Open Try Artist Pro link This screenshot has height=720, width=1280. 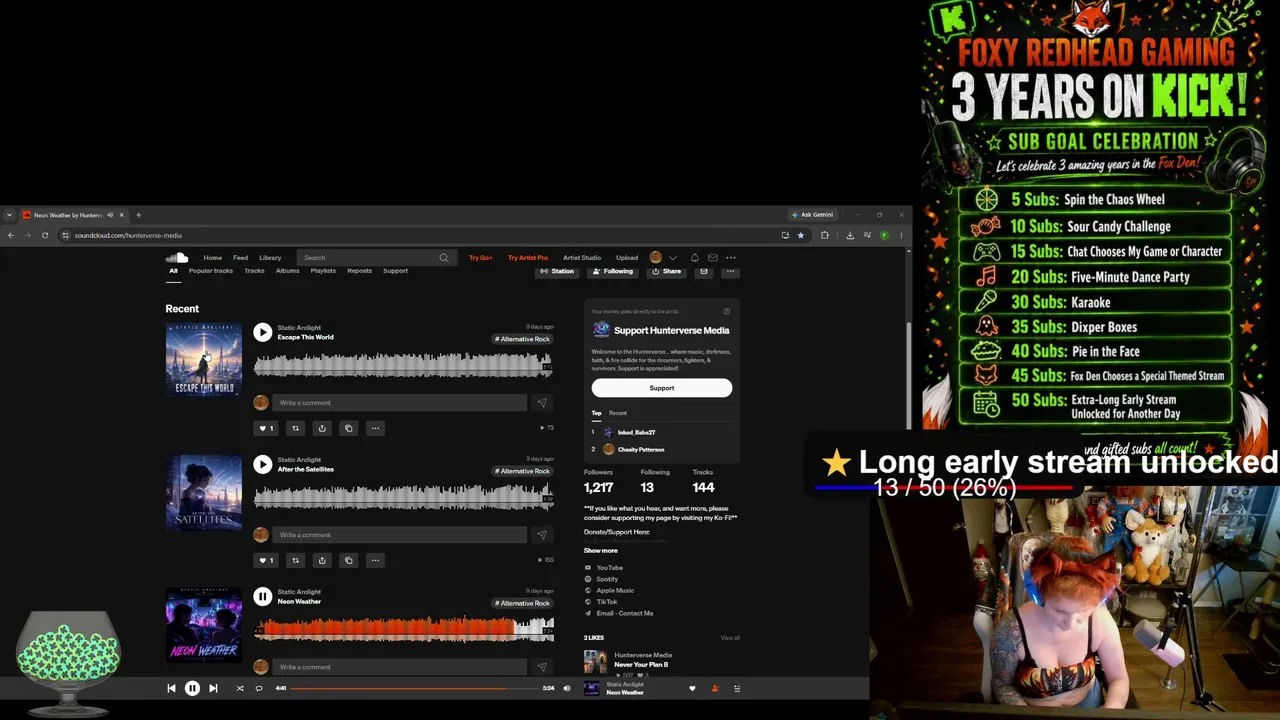[x=528, y=258]
